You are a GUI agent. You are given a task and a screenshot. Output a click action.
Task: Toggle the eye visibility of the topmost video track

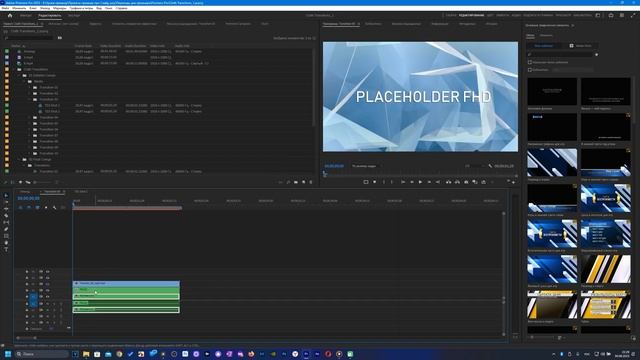pos(47,271)
